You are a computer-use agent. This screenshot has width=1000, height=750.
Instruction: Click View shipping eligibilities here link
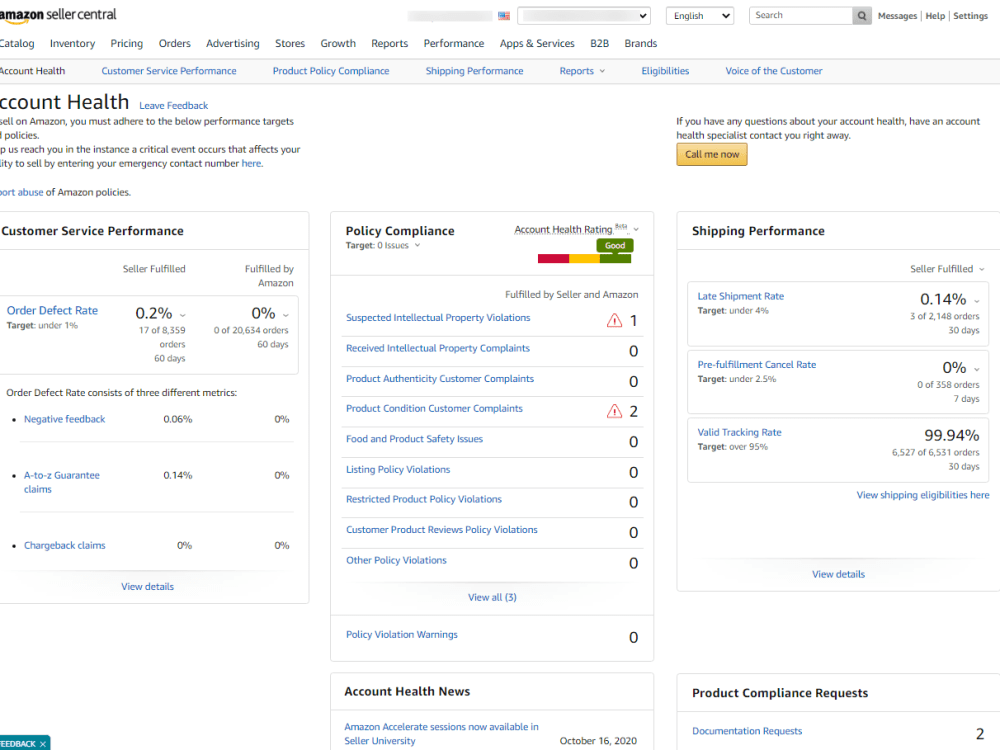tap(923, 495)
